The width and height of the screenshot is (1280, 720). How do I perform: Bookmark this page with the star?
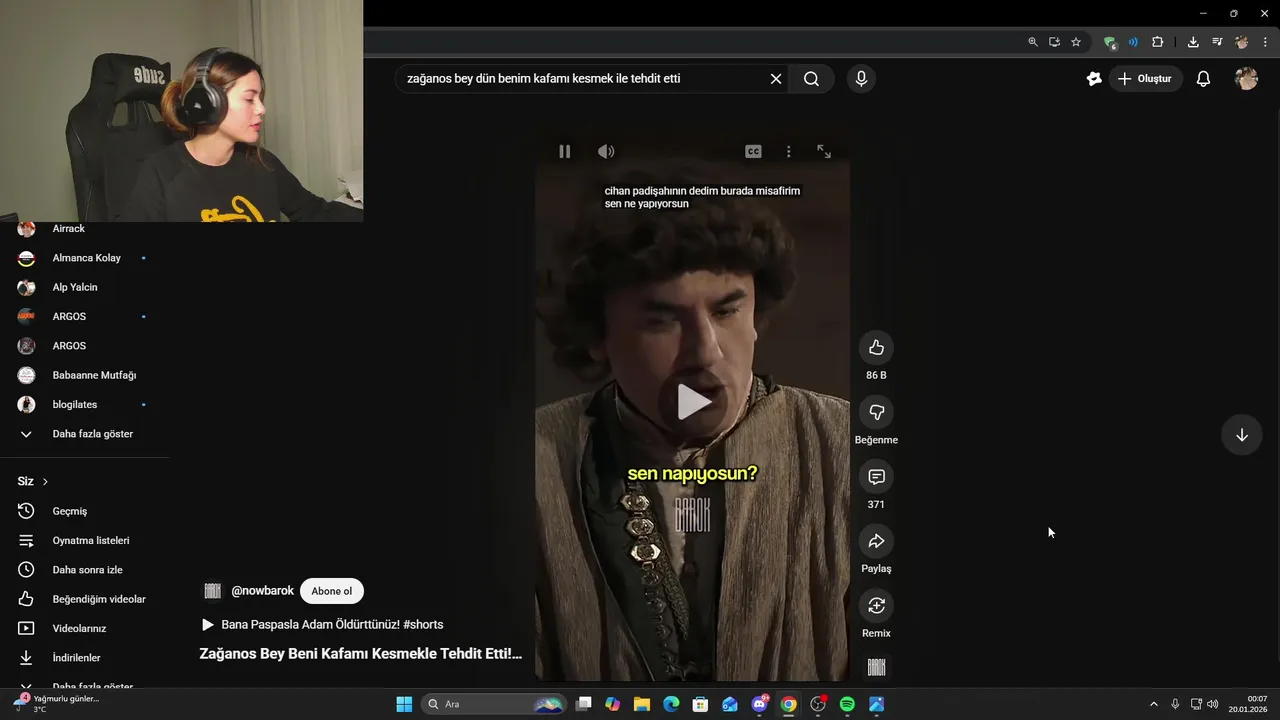click(x=1076, y=42)
